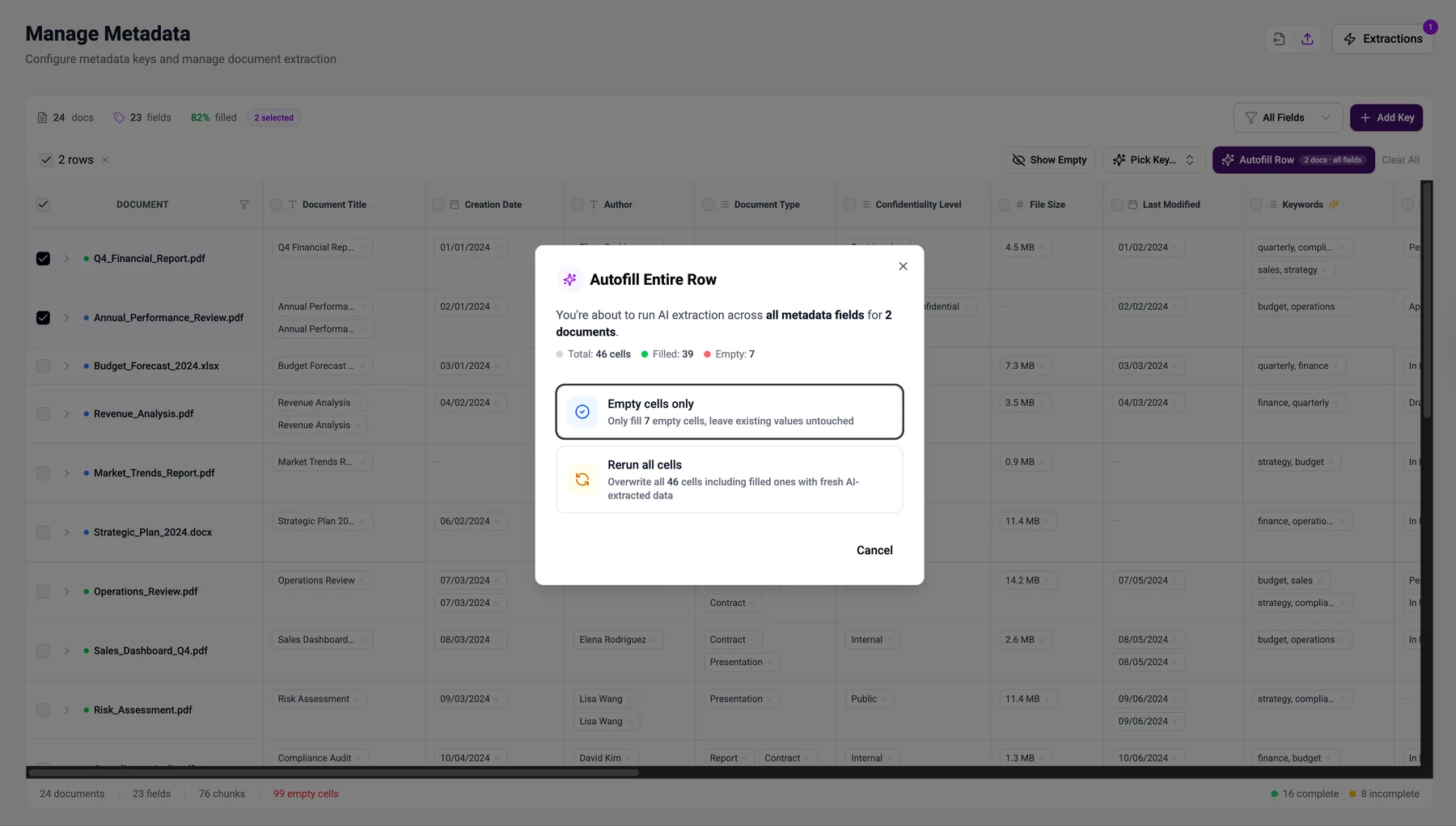Toggle the select-all header checkbox

pyautogui.click(x=43, y=205)
